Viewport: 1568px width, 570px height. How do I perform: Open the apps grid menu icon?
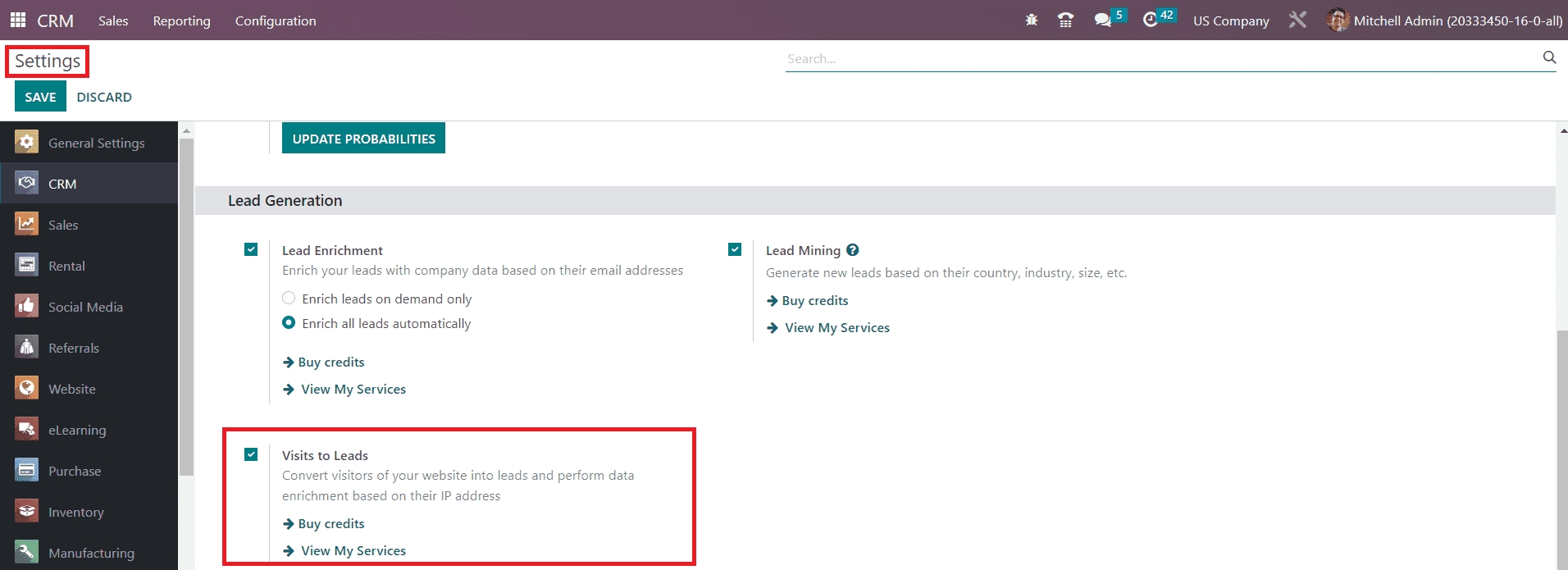click(x=17, y=20)
